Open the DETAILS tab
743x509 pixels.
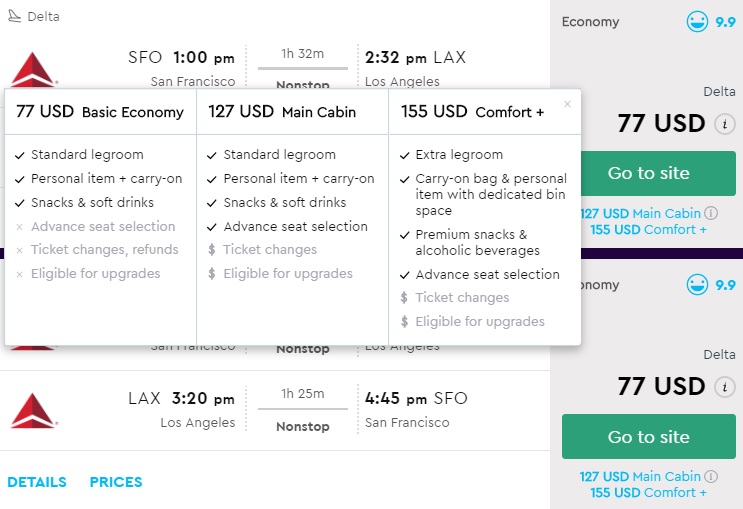tap(37, 482)
